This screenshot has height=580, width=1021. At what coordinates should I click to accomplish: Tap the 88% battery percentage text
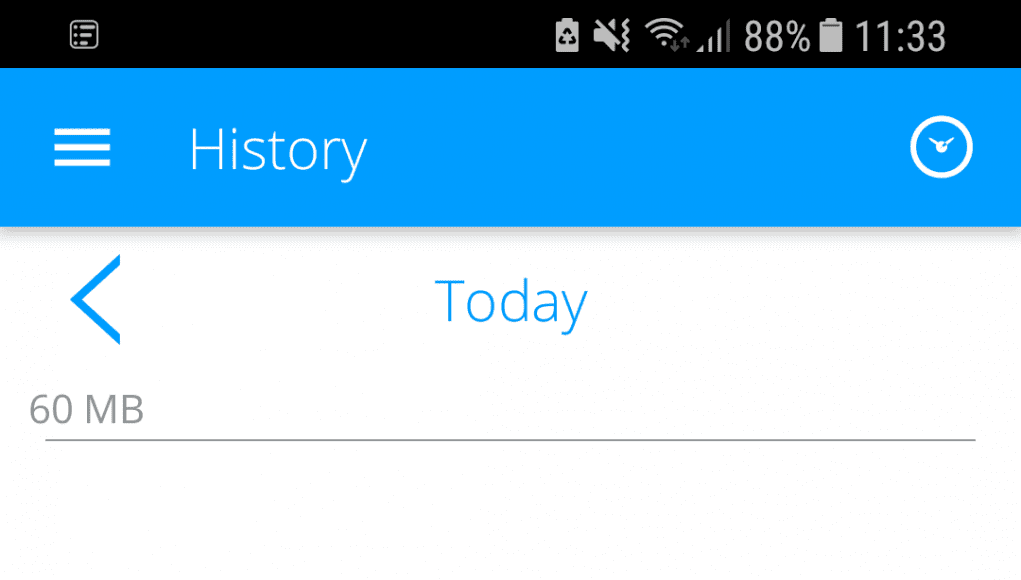(x=777, y=36)
